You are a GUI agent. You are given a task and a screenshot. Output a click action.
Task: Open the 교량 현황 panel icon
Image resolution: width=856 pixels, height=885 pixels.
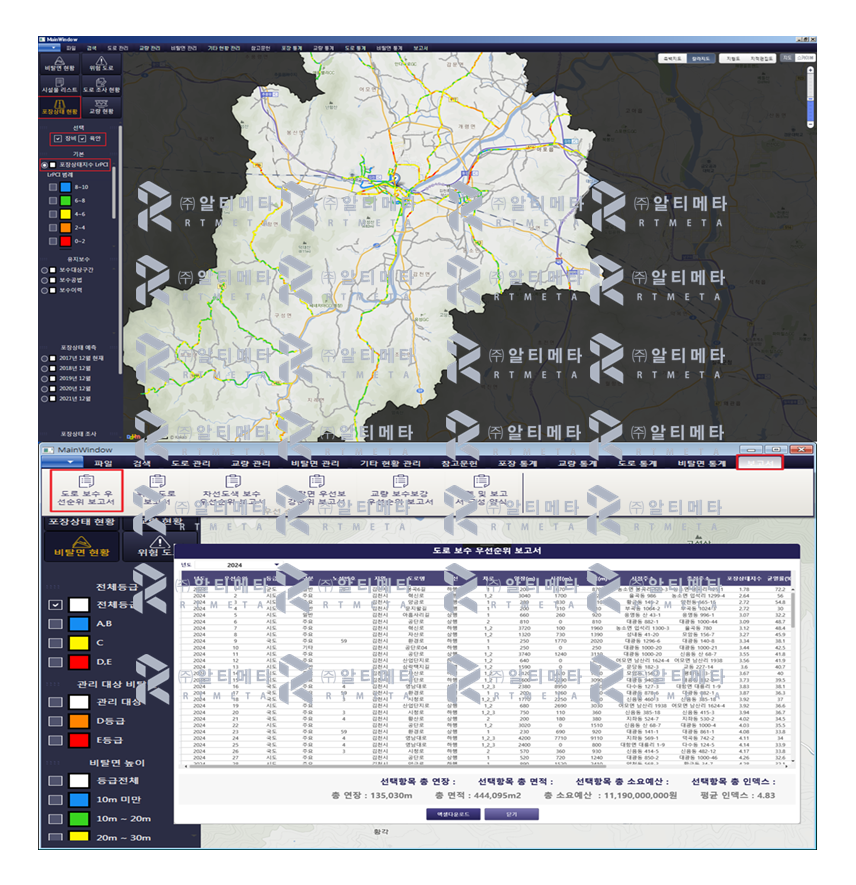pos(100,107)
